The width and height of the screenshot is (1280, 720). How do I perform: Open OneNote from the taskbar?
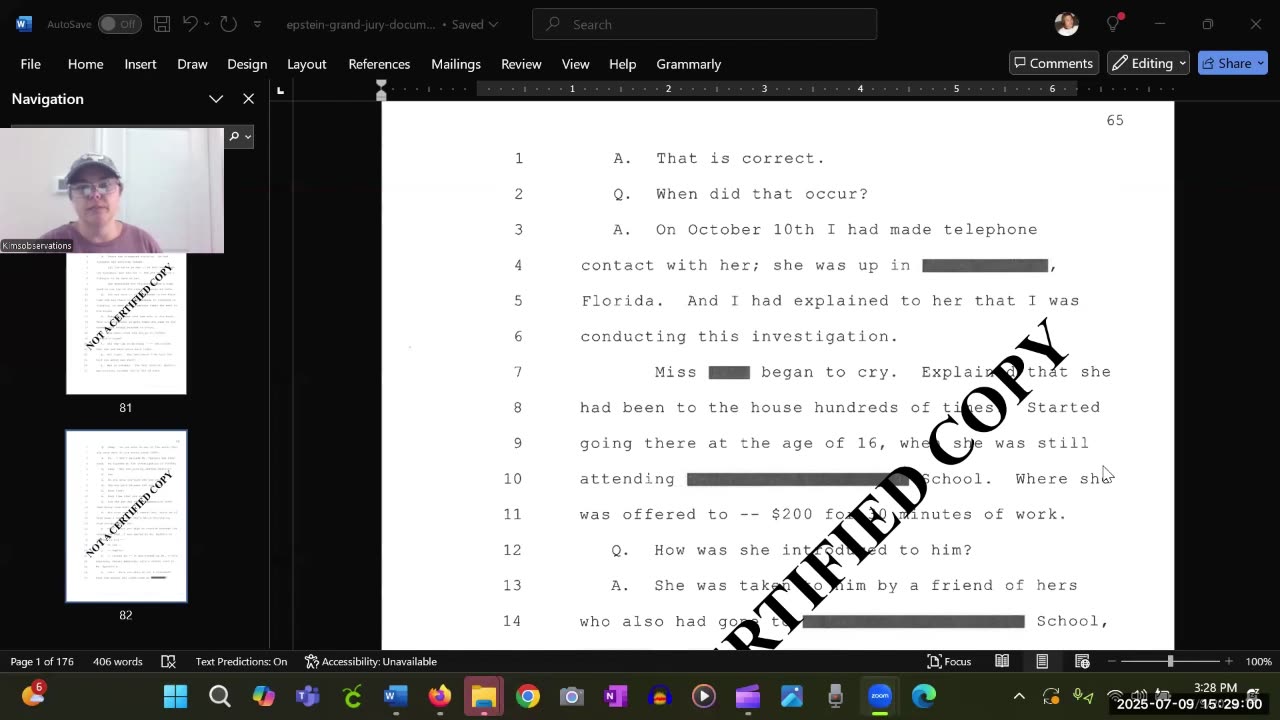[x=615, y=696]
